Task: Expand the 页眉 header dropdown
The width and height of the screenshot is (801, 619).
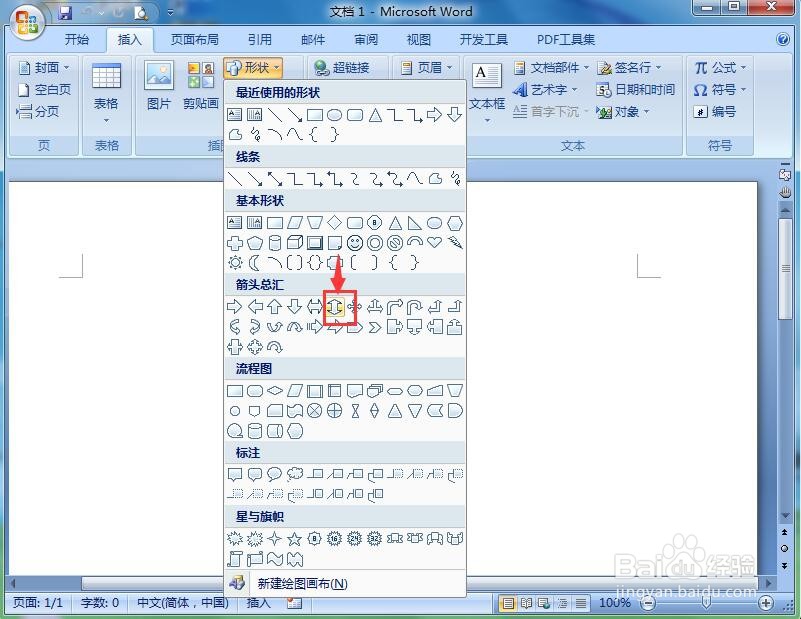Action: pyautogui.click(x=427, y=67)
